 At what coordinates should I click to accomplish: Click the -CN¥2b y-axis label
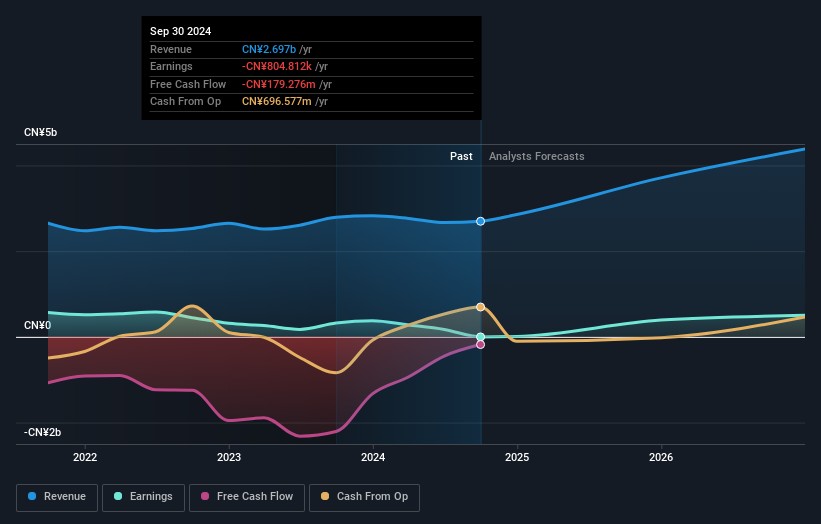[42, 432]
